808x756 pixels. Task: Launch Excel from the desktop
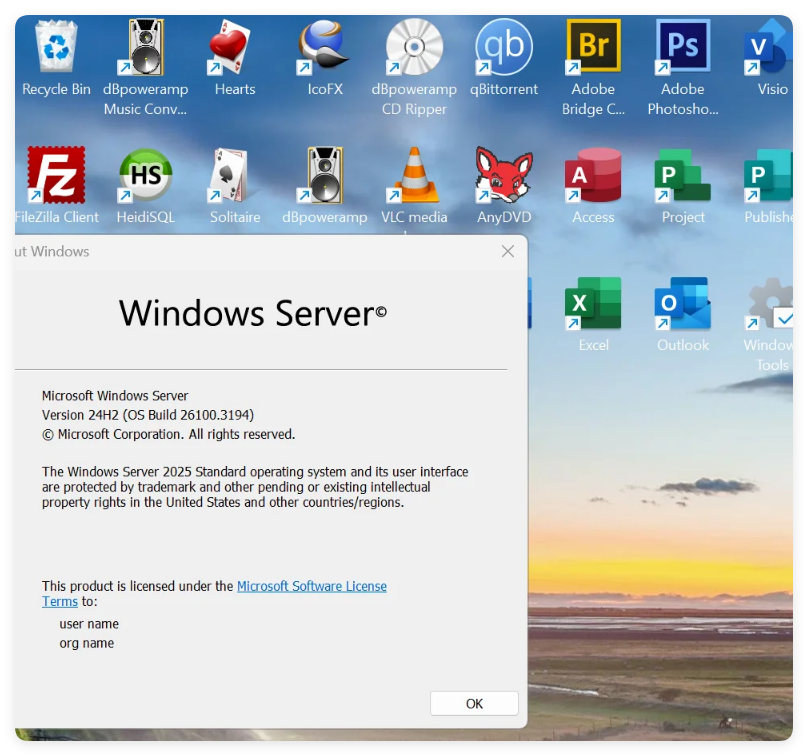click(x=593, y=304)
